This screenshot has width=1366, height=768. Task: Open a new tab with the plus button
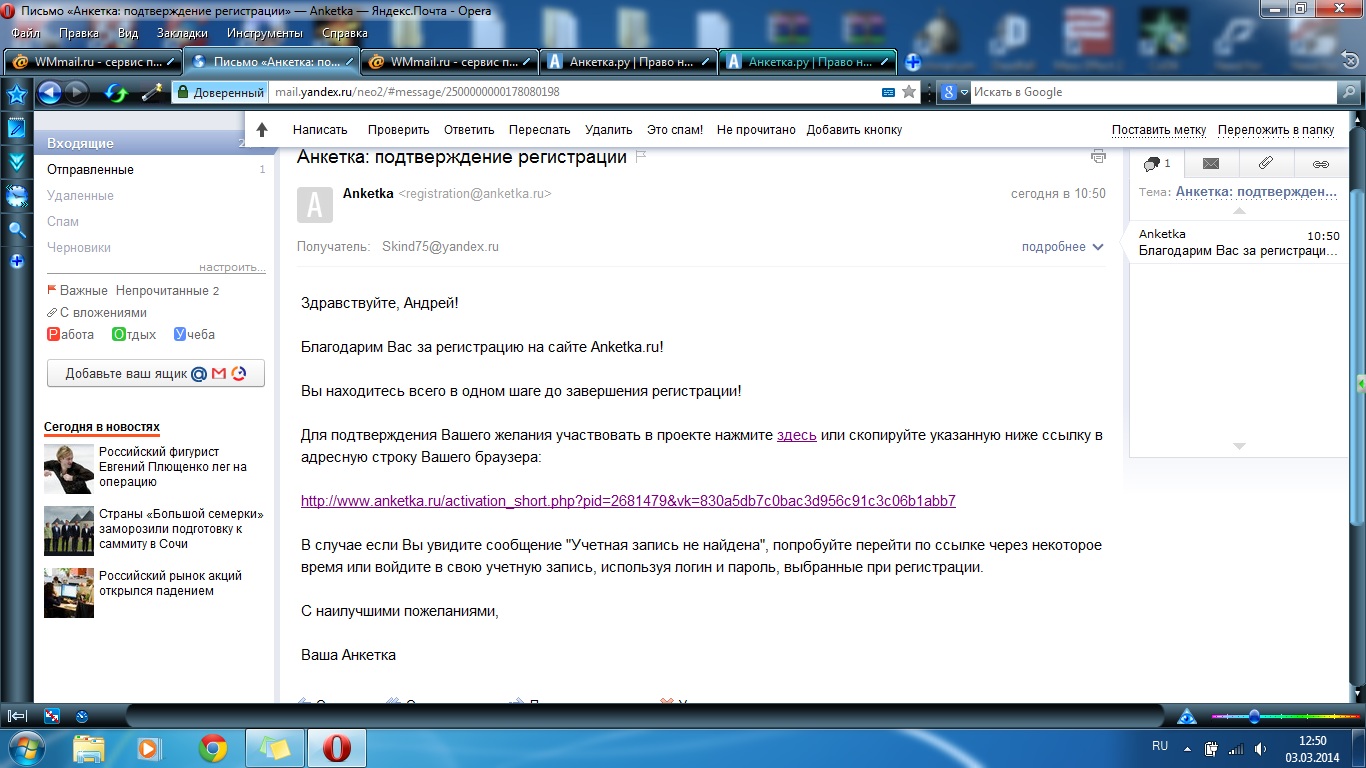(913, 62)
